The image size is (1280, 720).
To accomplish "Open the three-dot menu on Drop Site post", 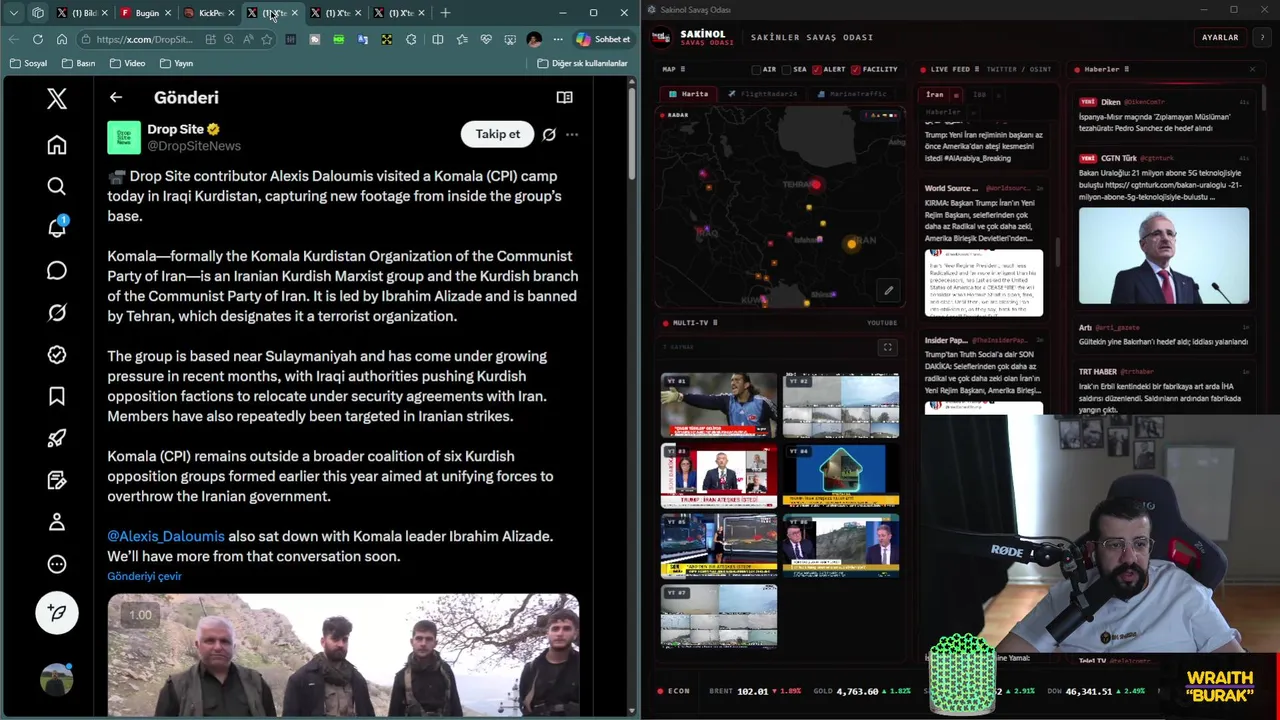I will pos(572,134).
